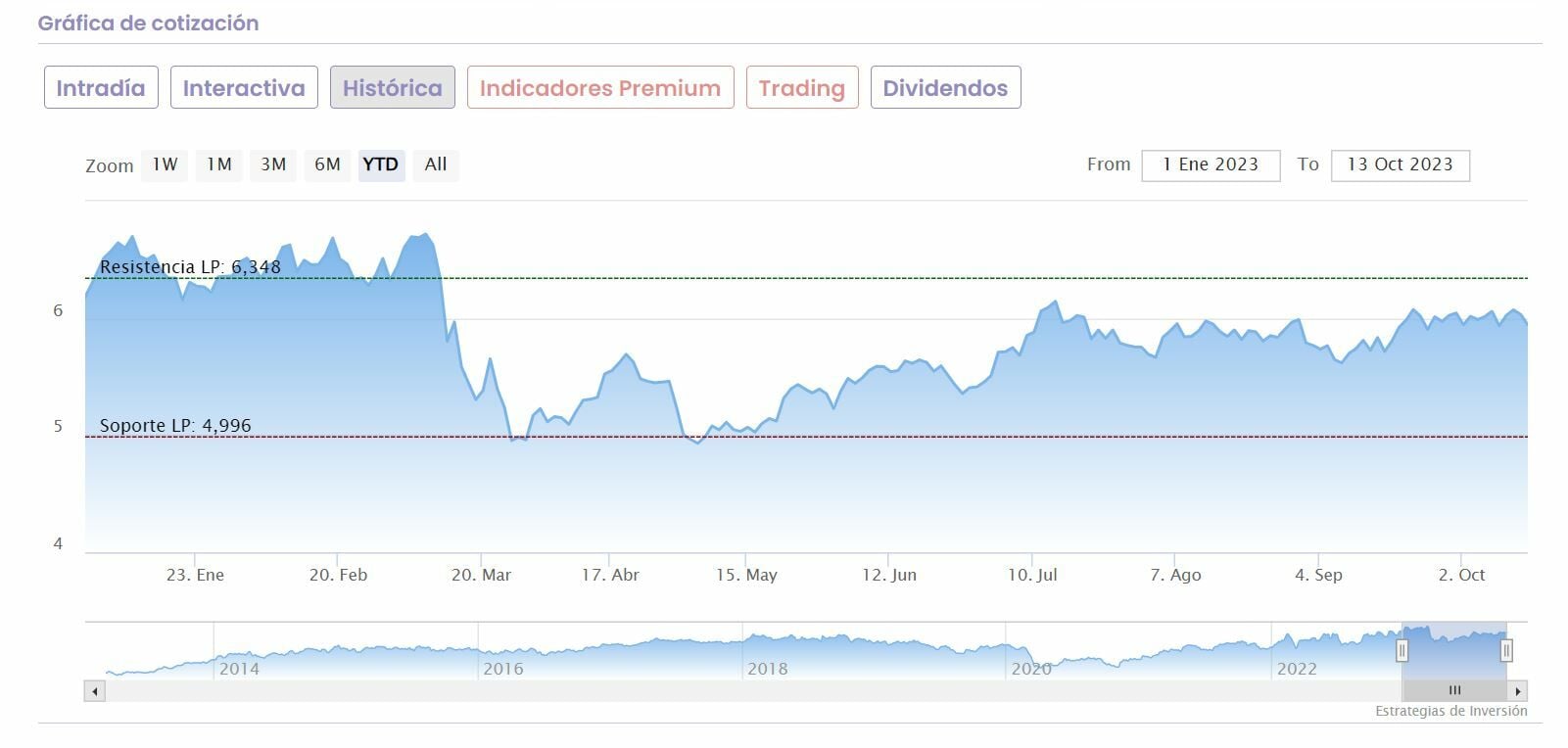Go to the Trading tab
The width and height of the screenshot is (1568, 748).
tap(801, 88)
